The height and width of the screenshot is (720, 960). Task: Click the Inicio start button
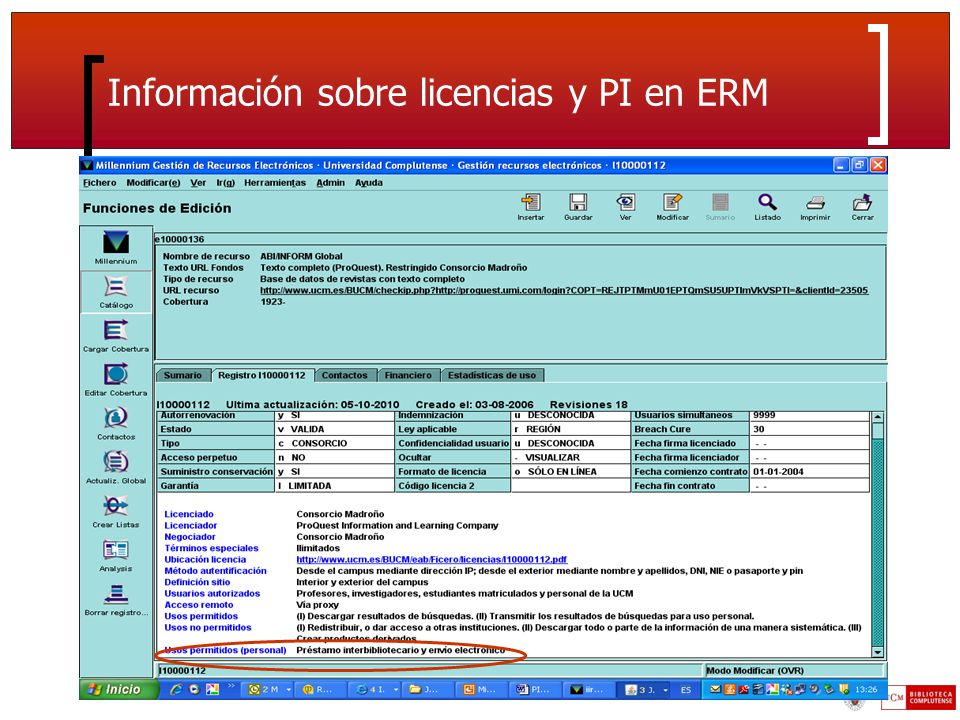click(118, 689)
